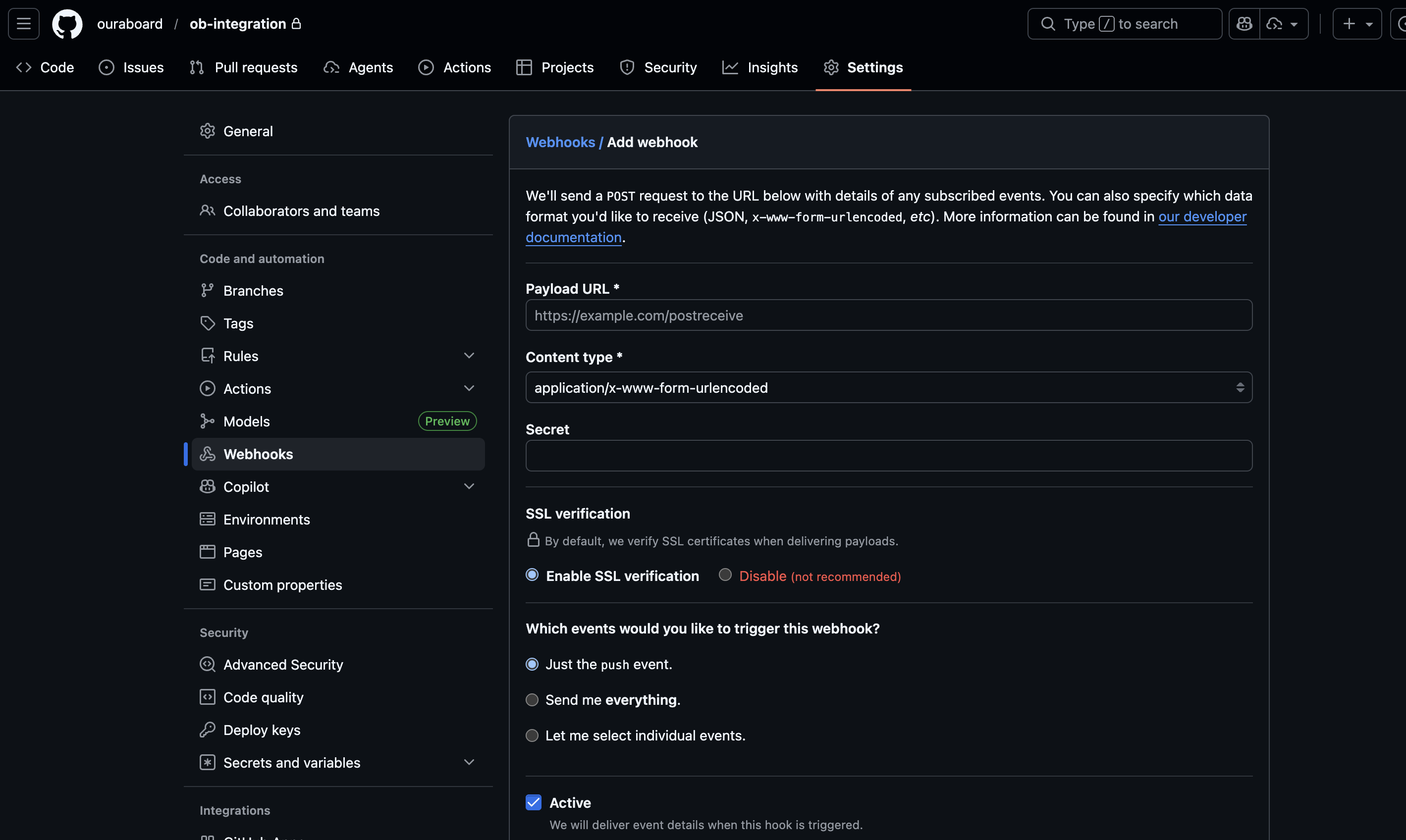Click the Payload URL input field
The height and width of the screenshot is (840, 1406).
coord(889,315)
